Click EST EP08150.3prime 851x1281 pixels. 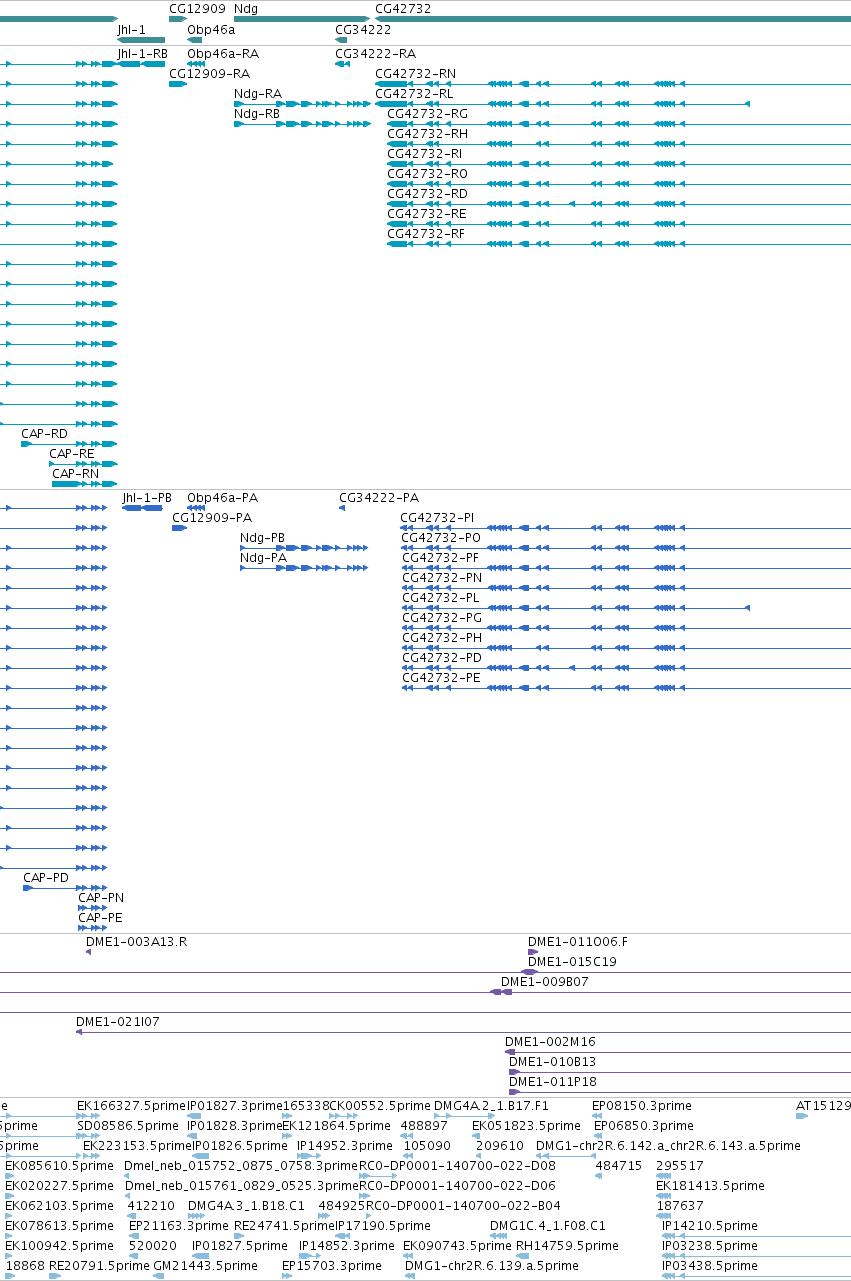tap(642, 1105)
